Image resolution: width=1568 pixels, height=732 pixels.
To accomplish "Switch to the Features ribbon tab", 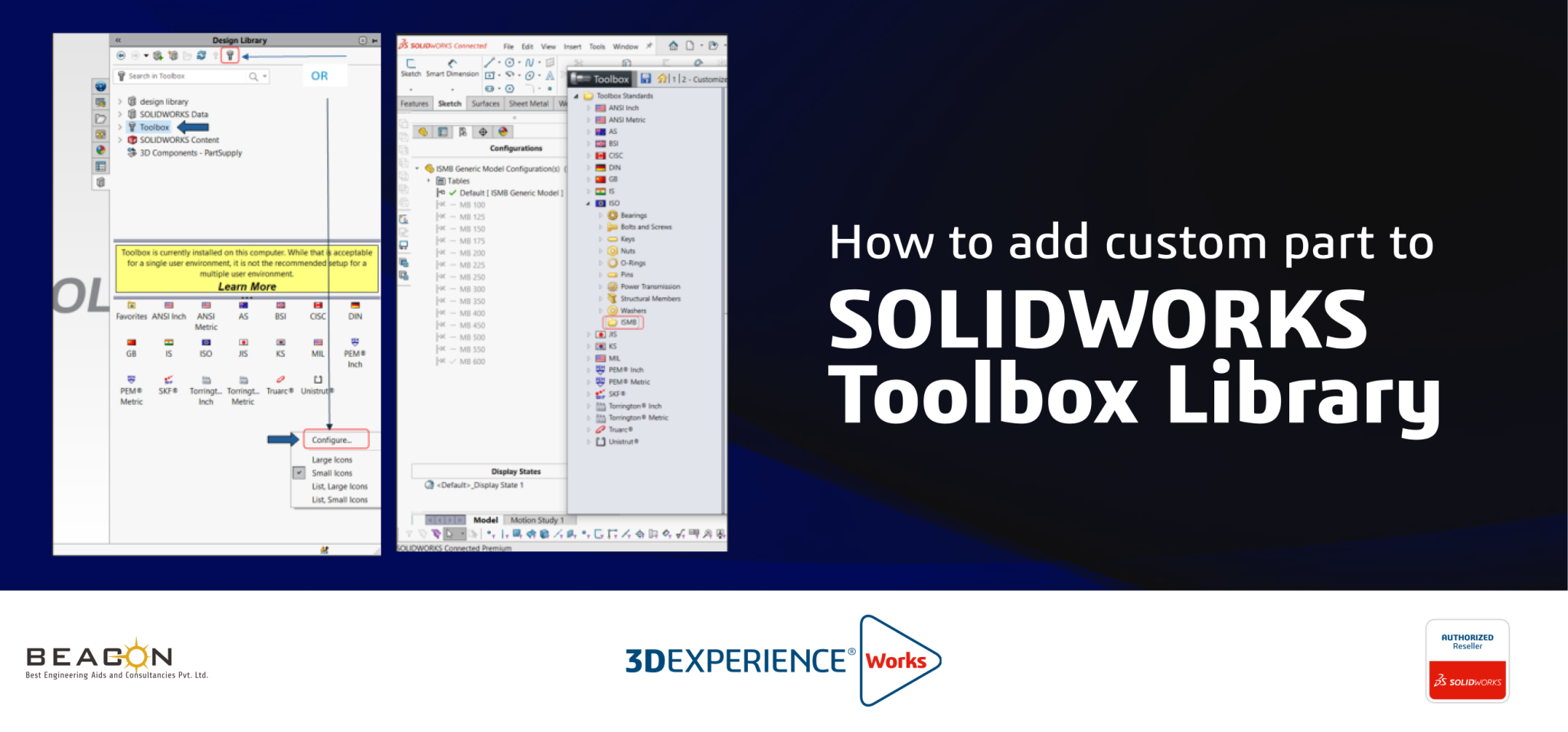I will coord(414,104).
